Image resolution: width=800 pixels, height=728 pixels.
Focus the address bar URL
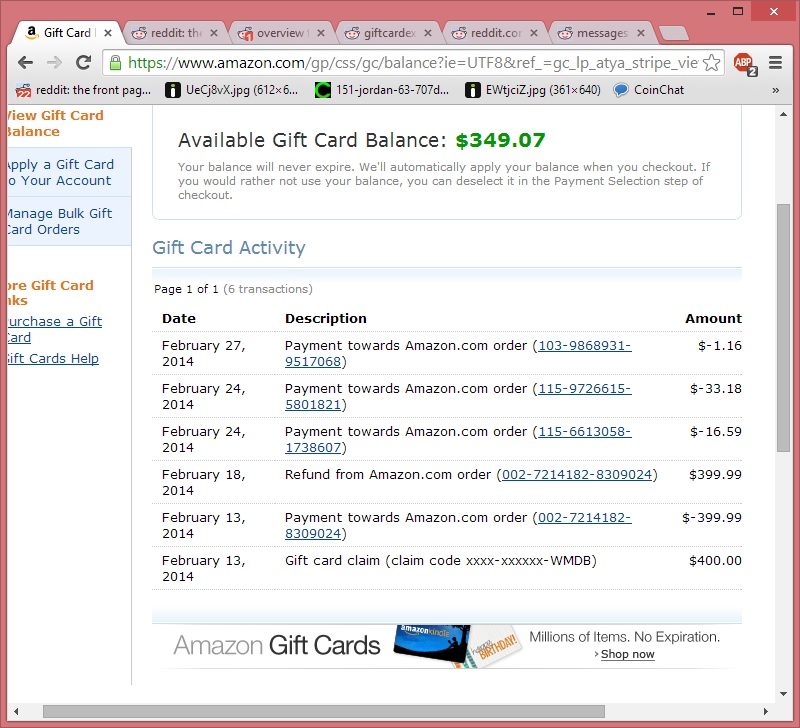(412, 63)
